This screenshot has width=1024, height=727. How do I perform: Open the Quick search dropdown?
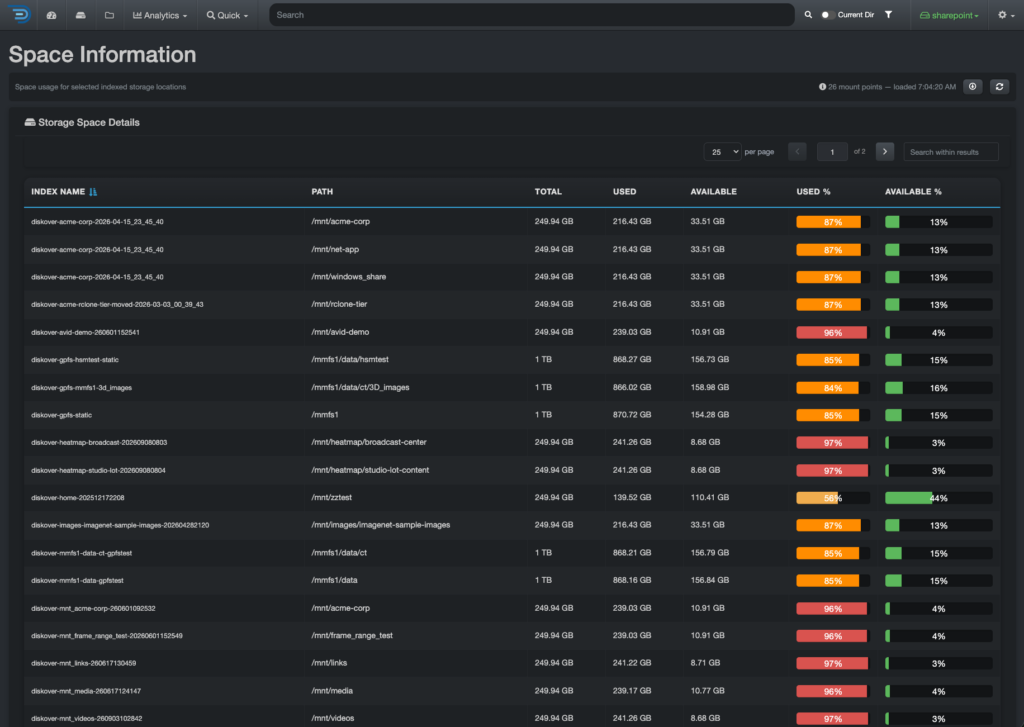[x=227, y=15]
